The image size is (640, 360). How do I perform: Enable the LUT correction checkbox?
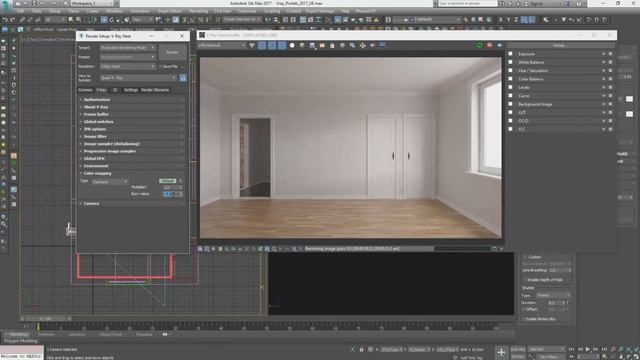(x=510, y=112)
